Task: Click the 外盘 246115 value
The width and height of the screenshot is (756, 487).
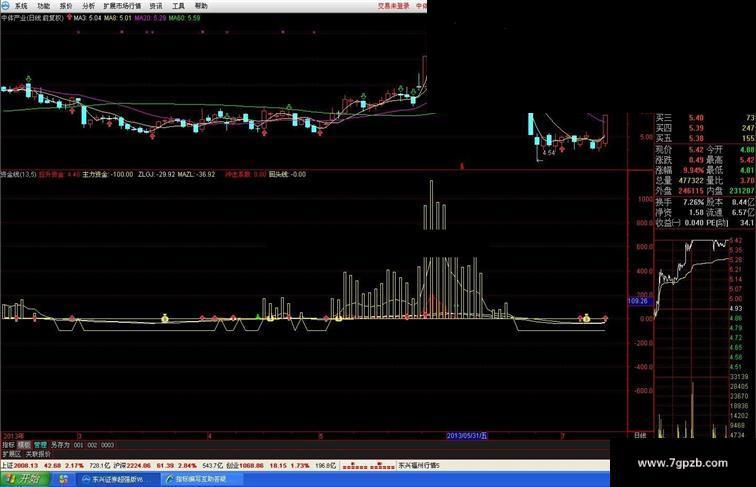Action: pyautogui.click(x=691, y=191)
